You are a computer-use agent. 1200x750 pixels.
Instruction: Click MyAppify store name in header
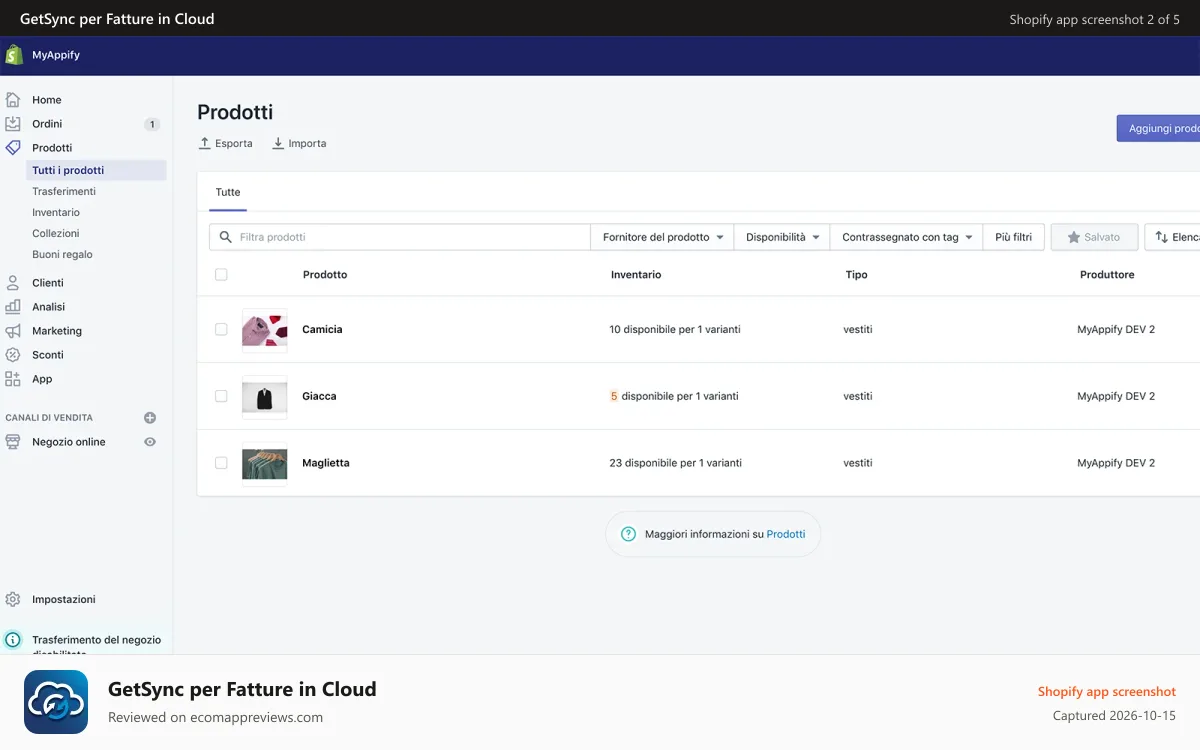click(x=56, y=55)
